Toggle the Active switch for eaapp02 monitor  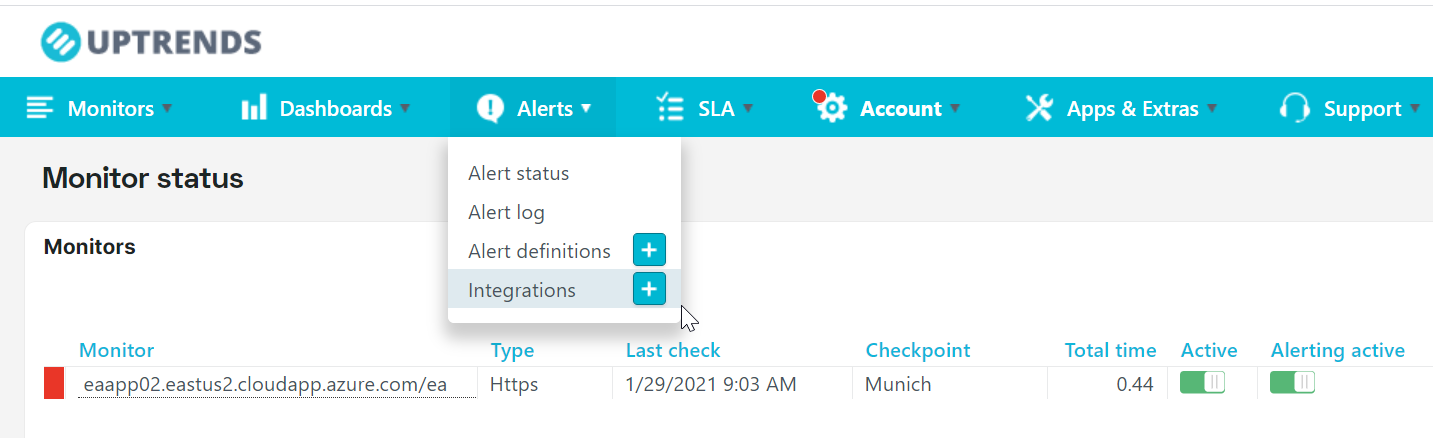tap(1202, 382)
